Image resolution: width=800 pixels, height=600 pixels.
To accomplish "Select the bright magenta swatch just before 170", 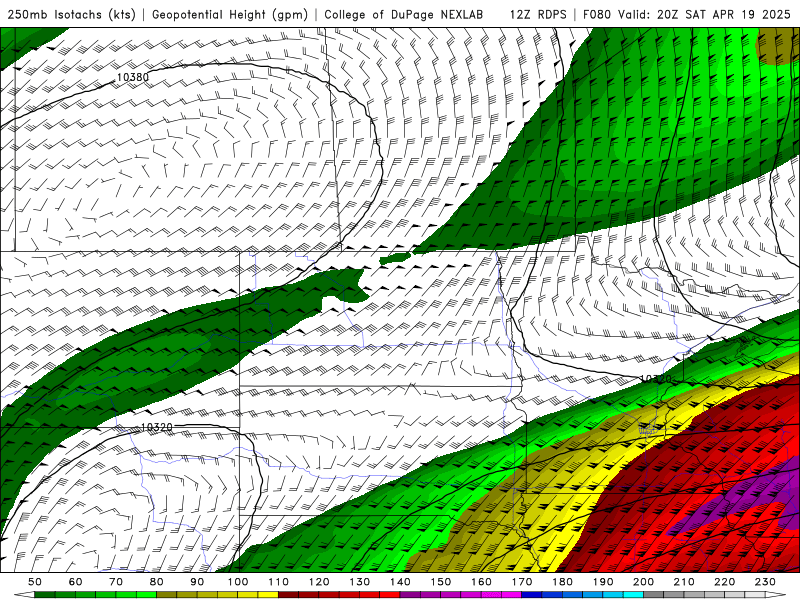I will (x=511, y=595).
